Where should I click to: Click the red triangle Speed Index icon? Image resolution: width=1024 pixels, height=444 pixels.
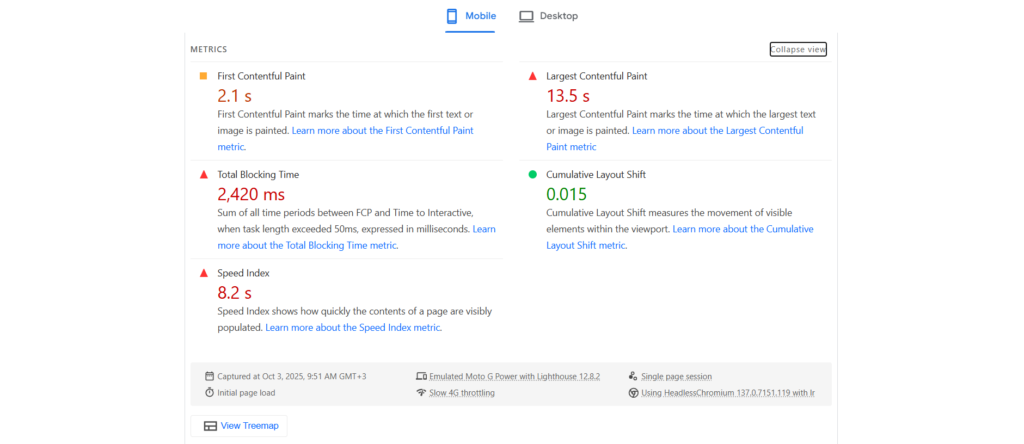[x=203, y=273]
